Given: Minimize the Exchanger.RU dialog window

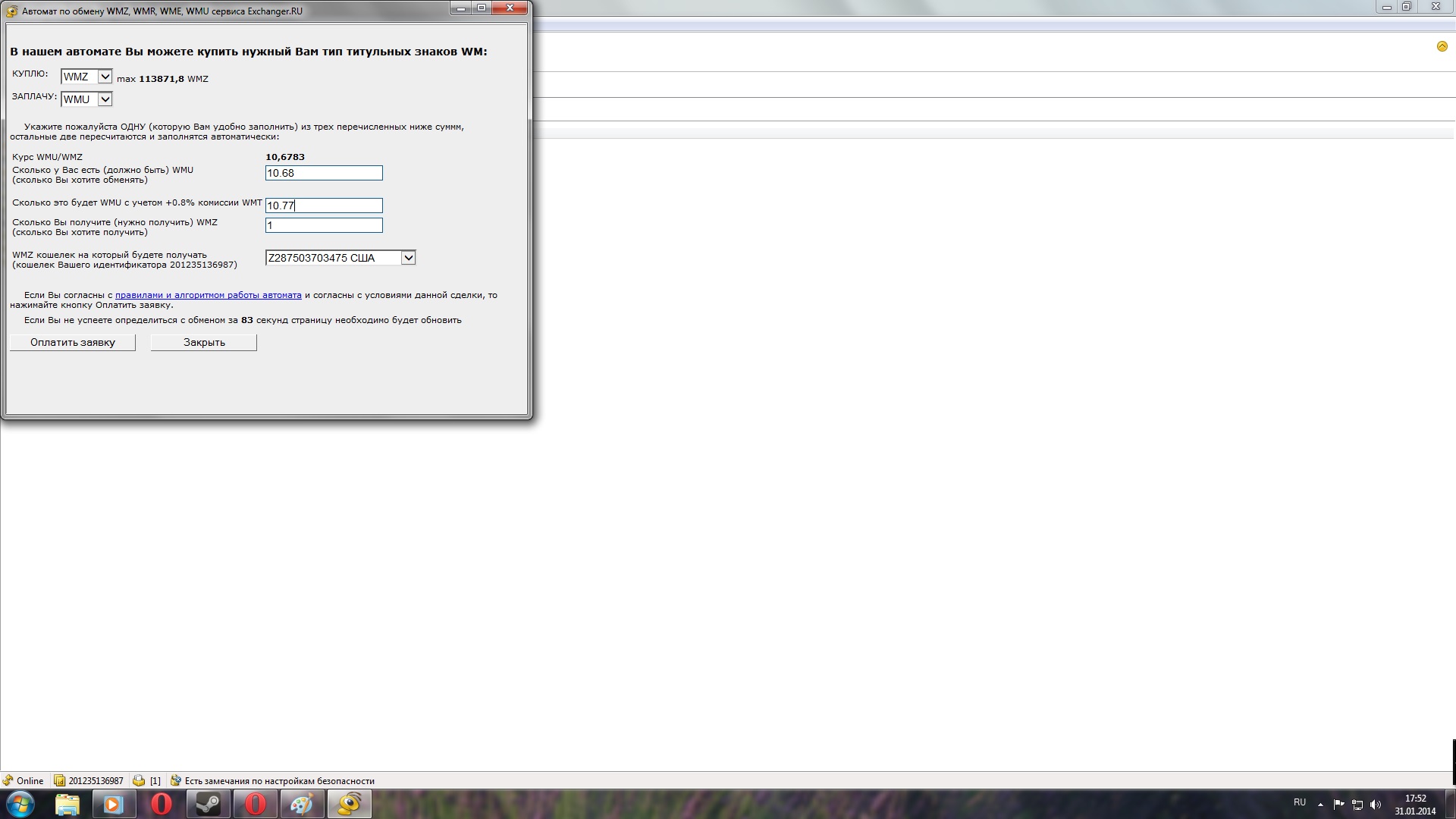Looking at the screenshot, I should (x=460, y=8).
